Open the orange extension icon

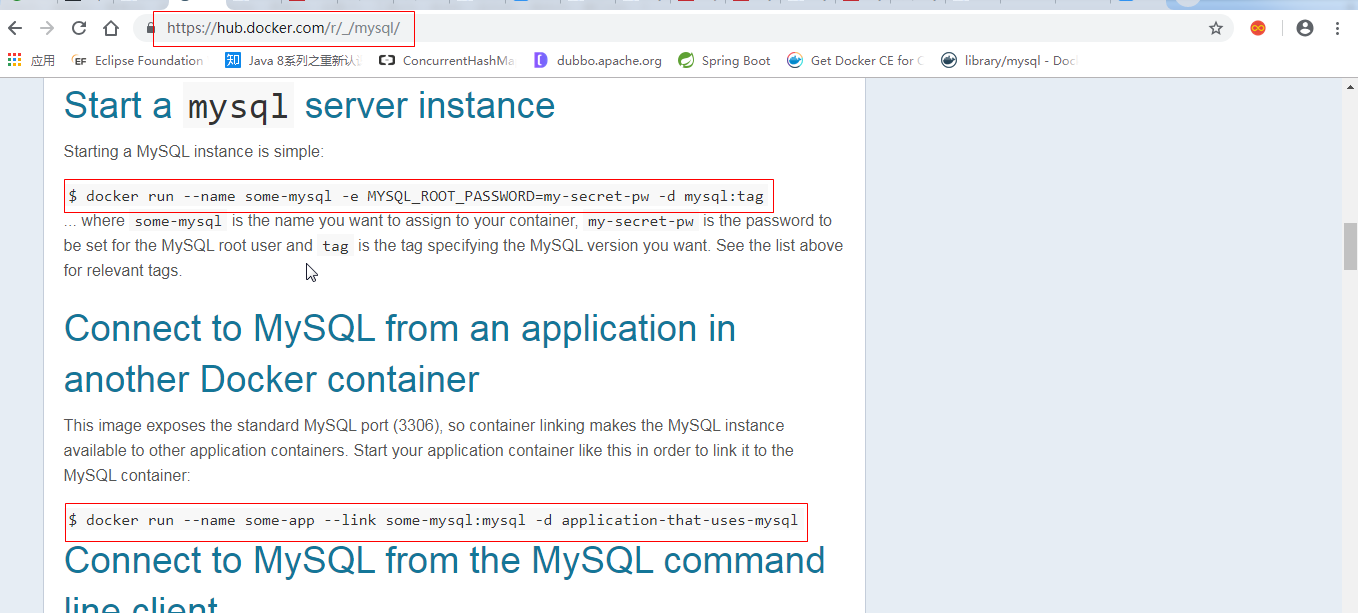click(x=1258, y=28)
